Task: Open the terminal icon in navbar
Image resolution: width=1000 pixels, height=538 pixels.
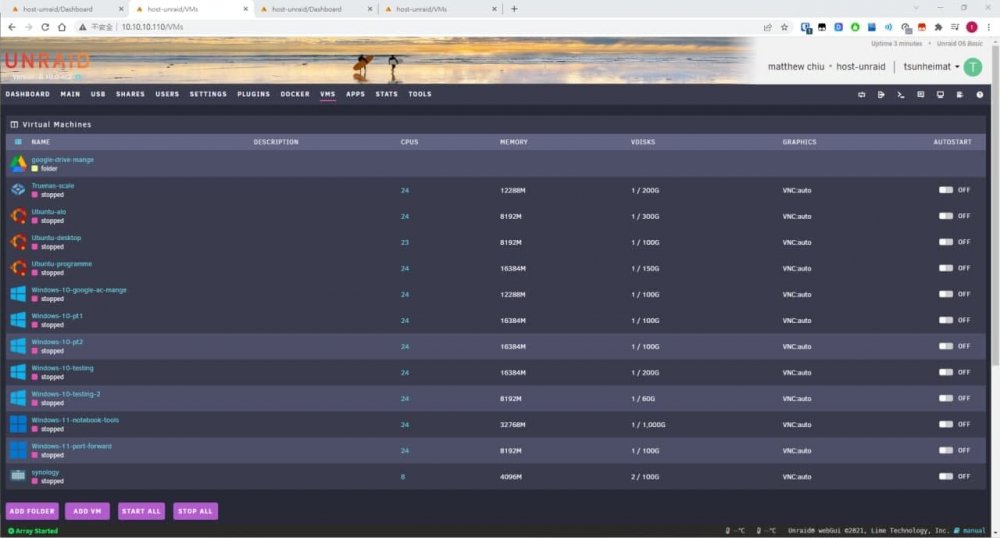Action: (901, 94)
